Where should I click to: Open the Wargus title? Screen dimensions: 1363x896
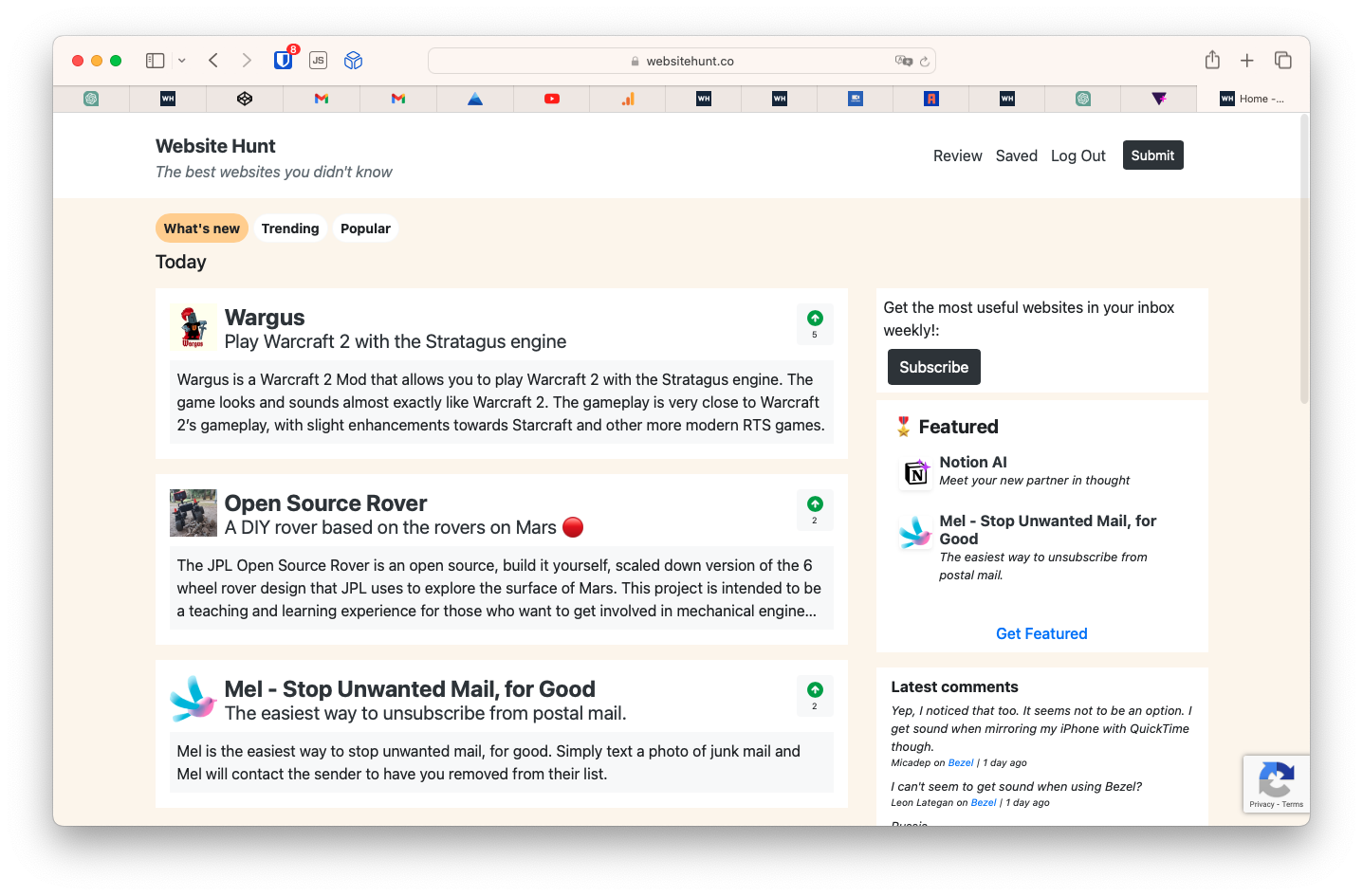(x=265, y=318)
